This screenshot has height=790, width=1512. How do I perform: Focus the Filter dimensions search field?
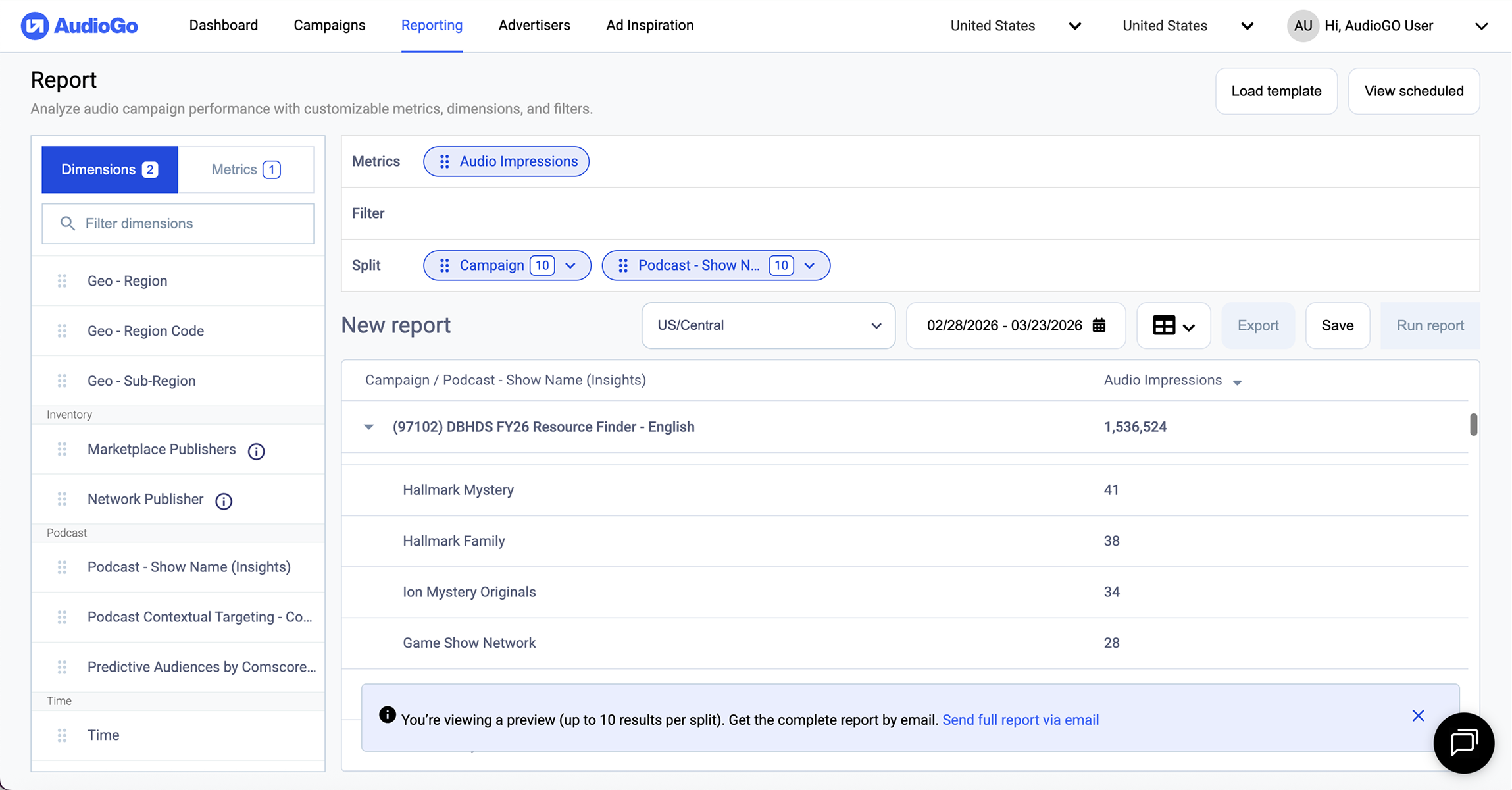click(178, 223)
